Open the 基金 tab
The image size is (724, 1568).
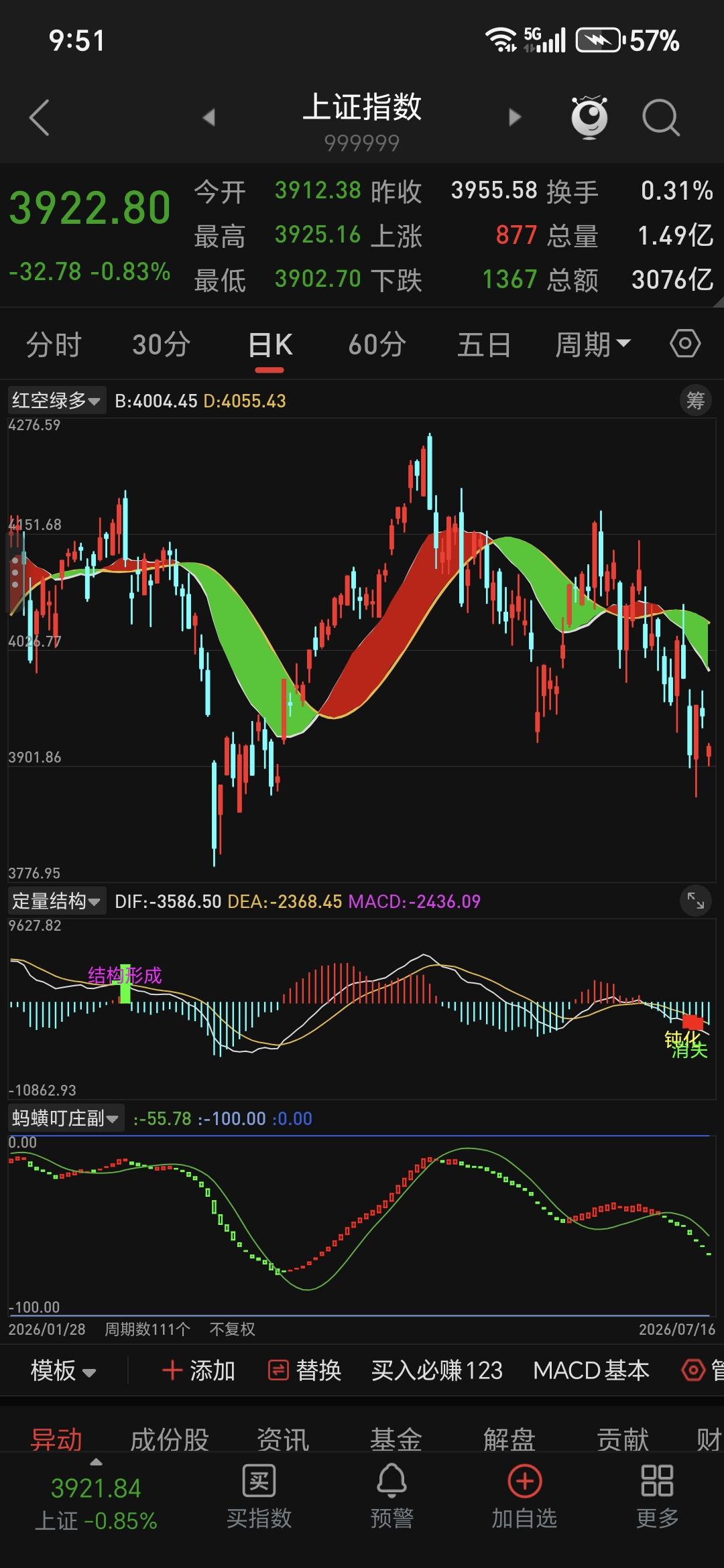click(x=396, y=1439)
